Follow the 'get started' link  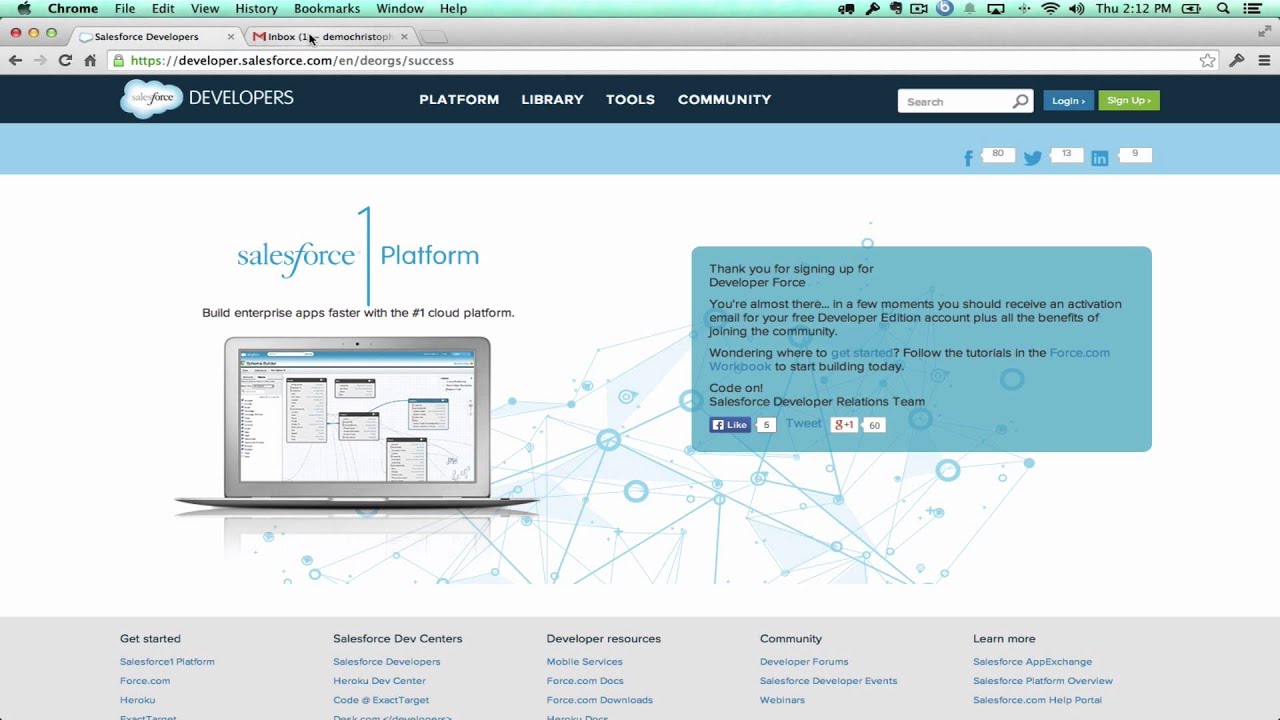tap(861, 353)
